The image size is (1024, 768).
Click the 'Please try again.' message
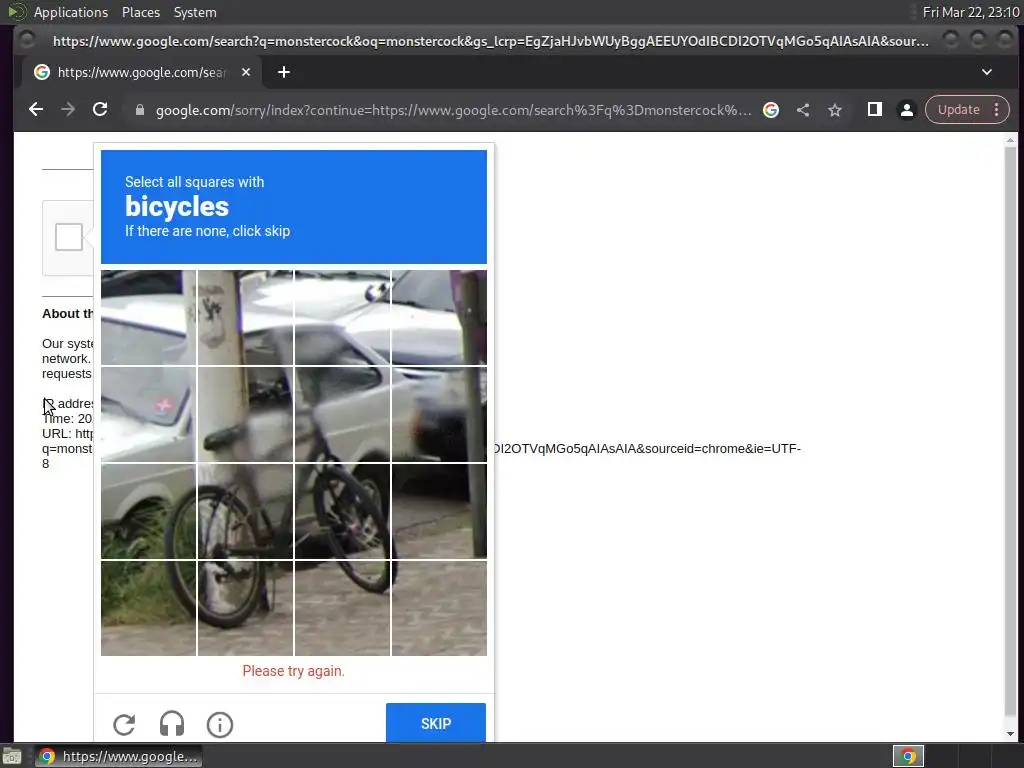pyautogui.click(x=293, y=671)
